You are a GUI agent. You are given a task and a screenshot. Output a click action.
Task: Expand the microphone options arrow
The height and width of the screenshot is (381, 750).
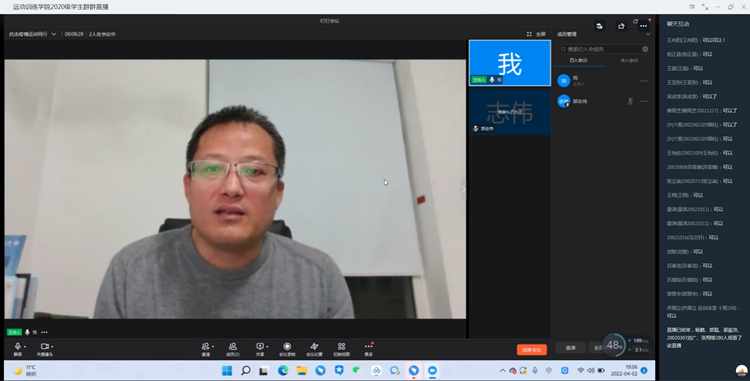[x=25, y=347]
